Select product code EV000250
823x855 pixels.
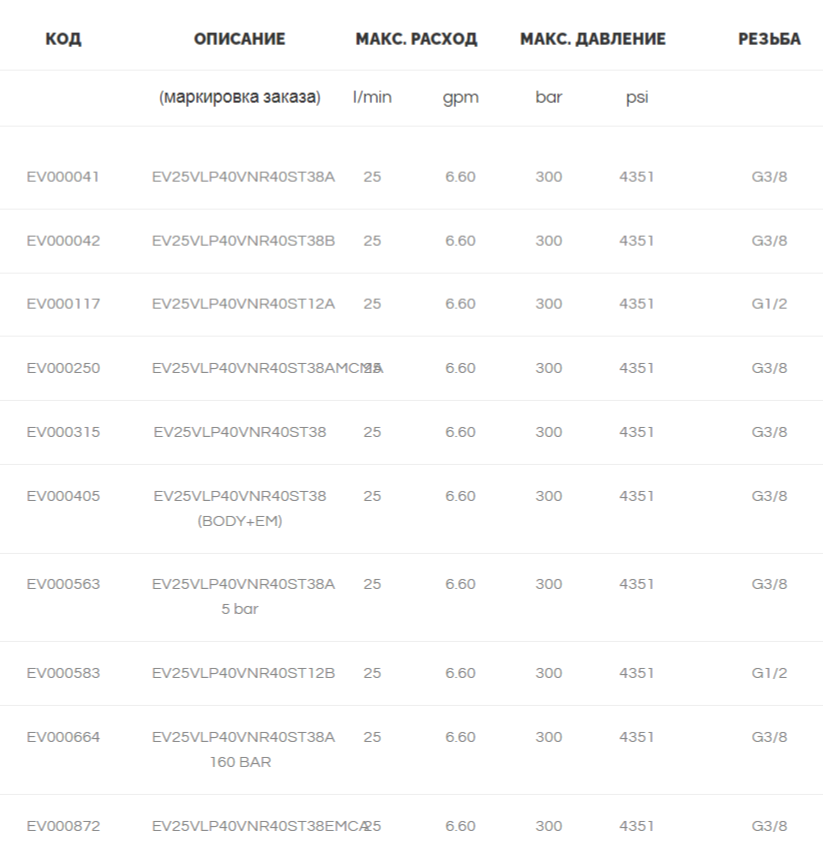(x=63, y=368)
